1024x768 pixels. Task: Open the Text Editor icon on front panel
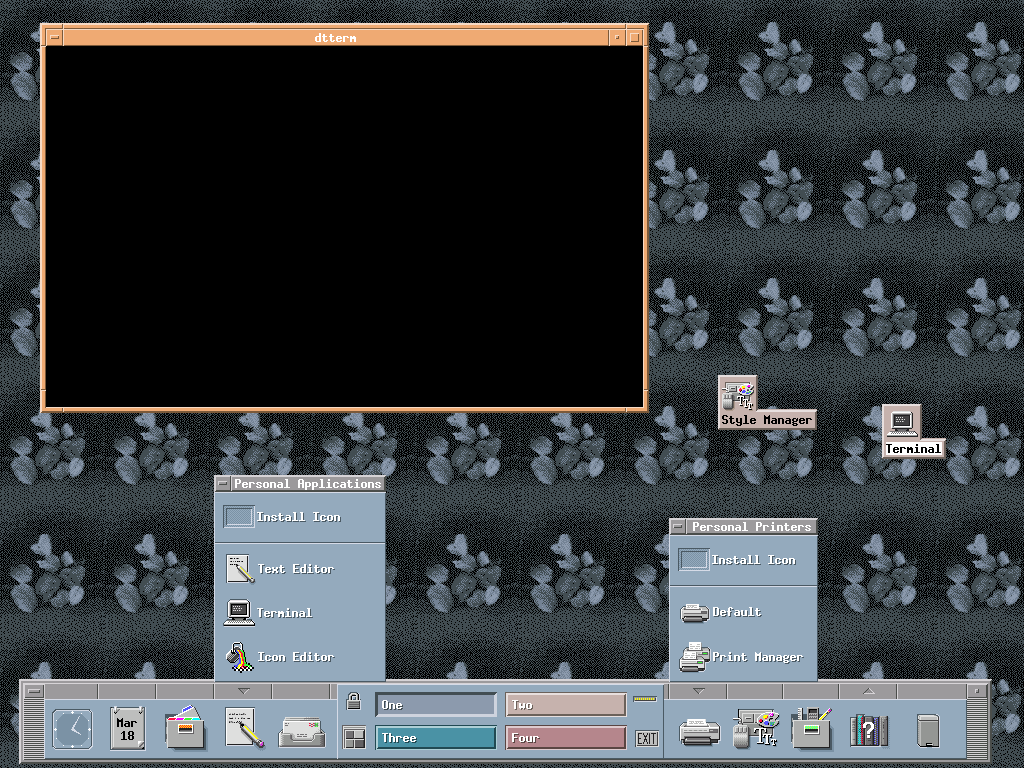pos(243,728)
